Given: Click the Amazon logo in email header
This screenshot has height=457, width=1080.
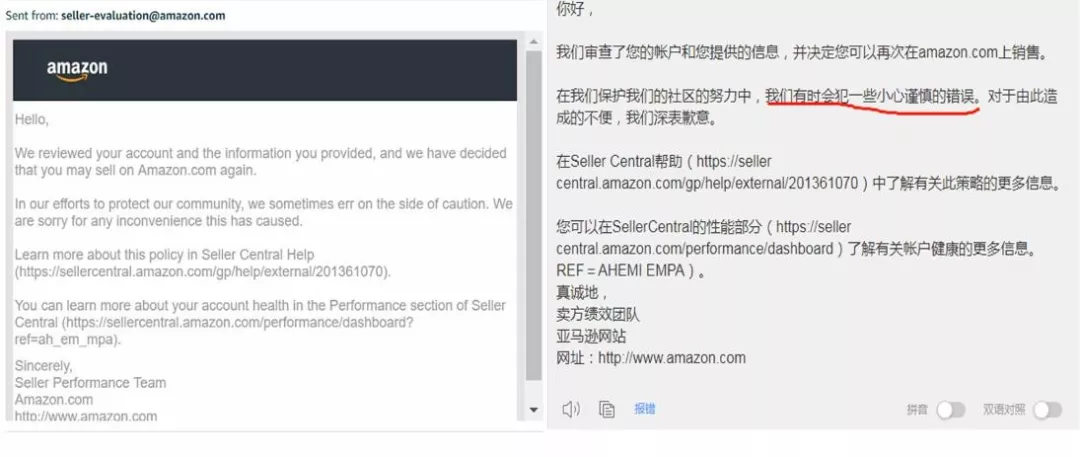Looking at the screenshot, I should pos(76,70).
